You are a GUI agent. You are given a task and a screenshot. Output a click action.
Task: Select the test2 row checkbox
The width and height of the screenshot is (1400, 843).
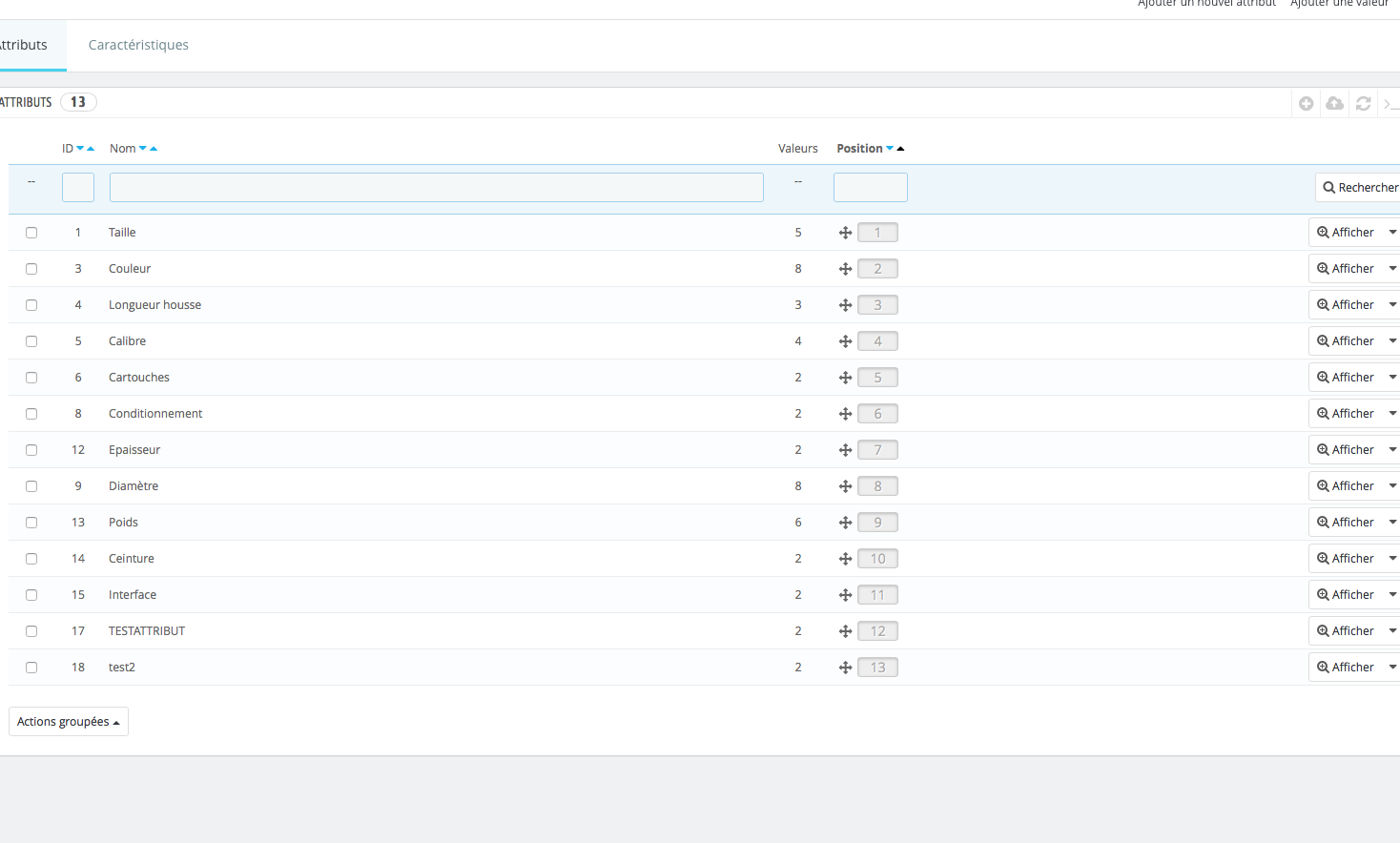click(31, 668)
